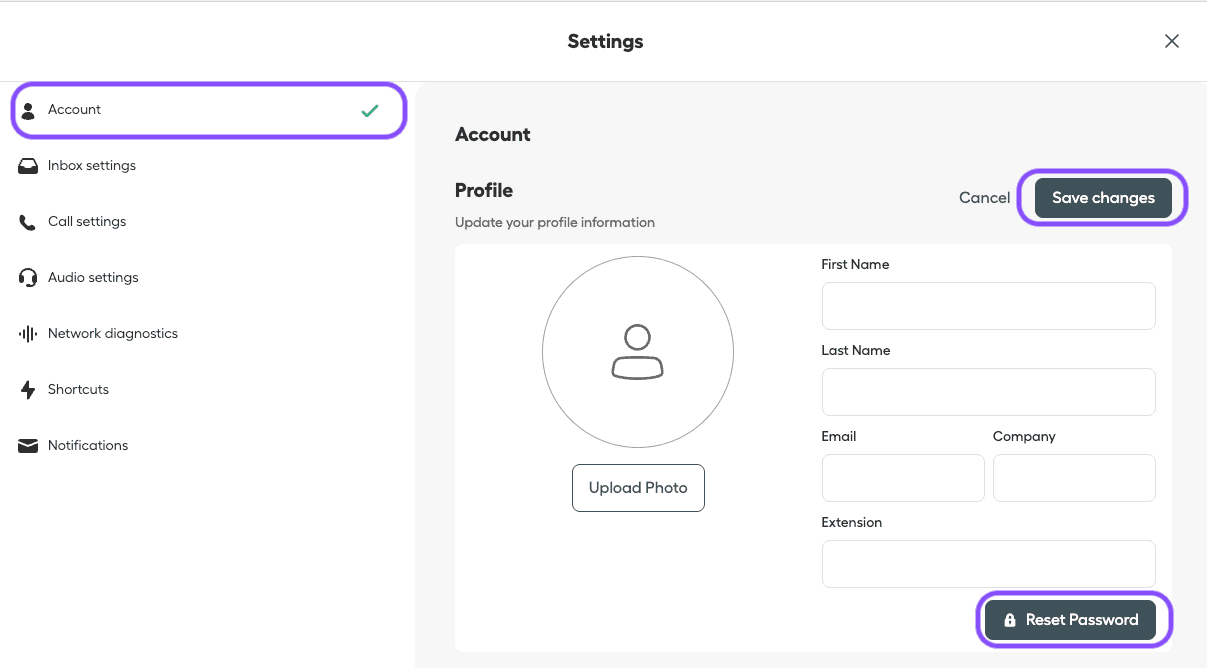Click into the Email input field
The height and width of the screenshot is (668, 1207).
(x=902, y=478)
